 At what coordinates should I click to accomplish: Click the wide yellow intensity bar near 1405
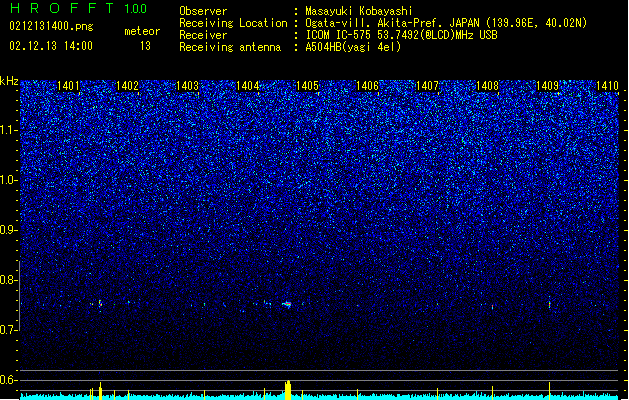click(x=288, y=390)
